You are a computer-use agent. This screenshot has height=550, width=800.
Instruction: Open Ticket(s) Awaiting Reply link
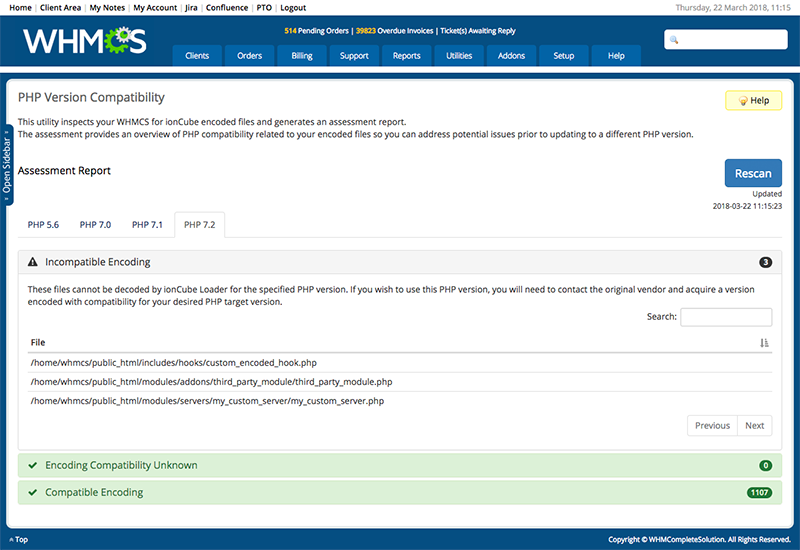pos(478,31)
